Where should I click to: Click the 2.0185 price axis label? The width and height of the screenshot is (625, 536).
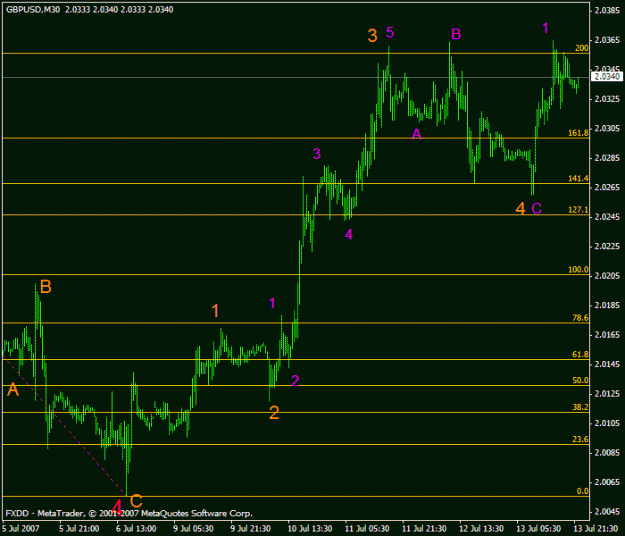click(x=607, y=305)
